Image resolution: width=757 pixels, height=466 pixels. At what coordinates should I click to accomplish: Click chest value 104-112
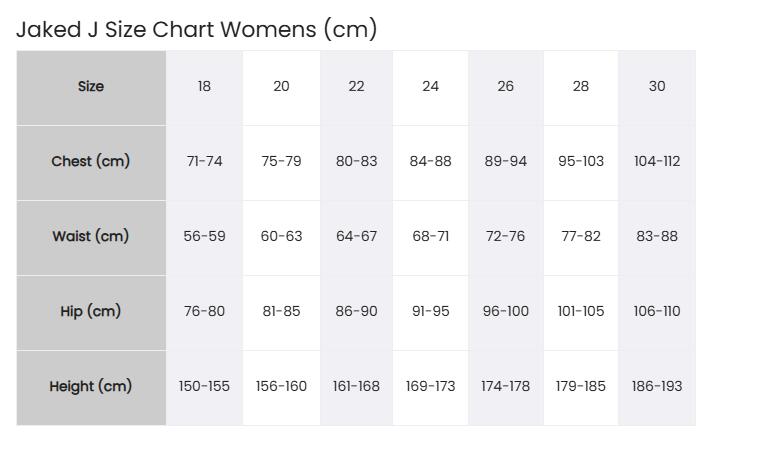tap(657, 161)
